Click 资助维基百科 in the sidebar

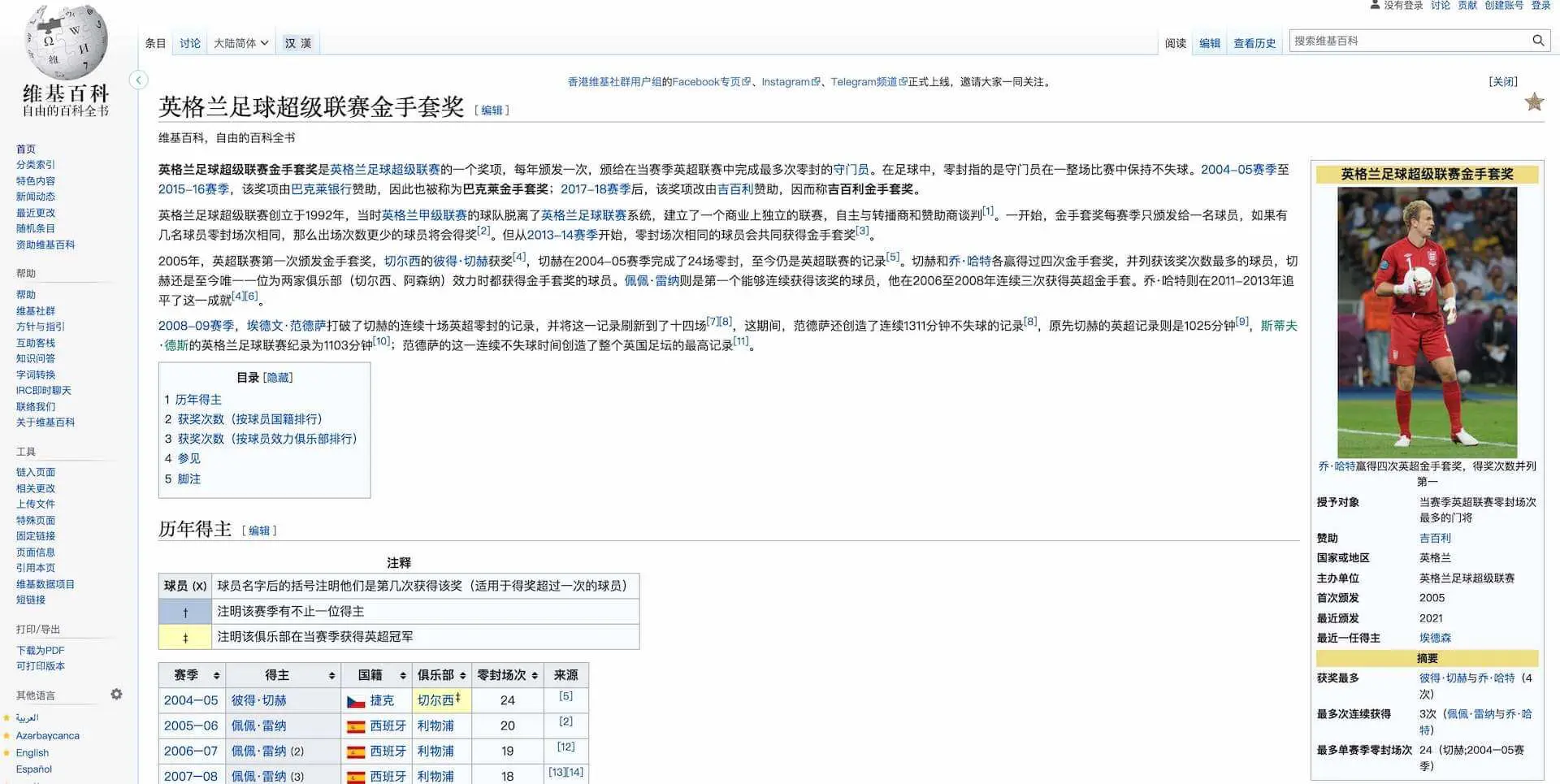coord(45,245)
